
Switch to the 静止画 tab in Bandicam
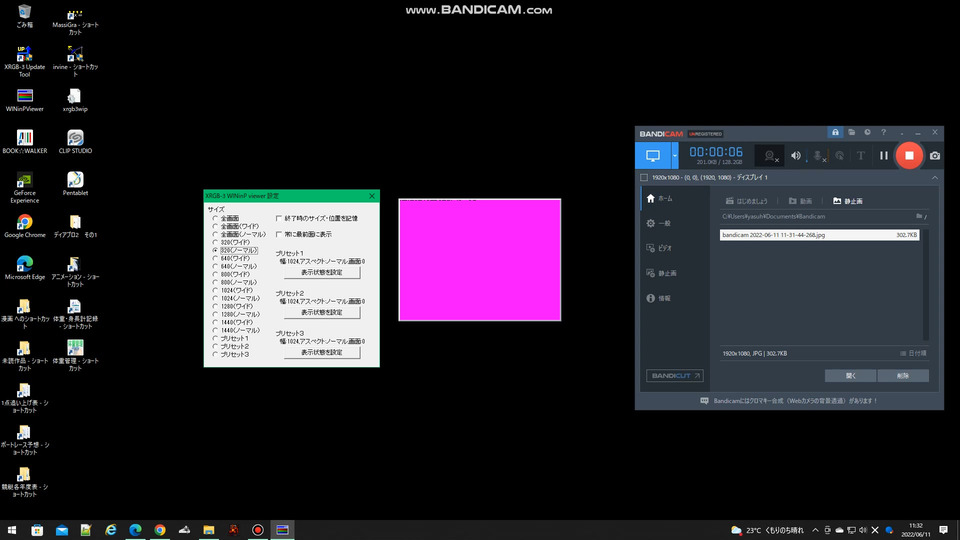[848, 201]
